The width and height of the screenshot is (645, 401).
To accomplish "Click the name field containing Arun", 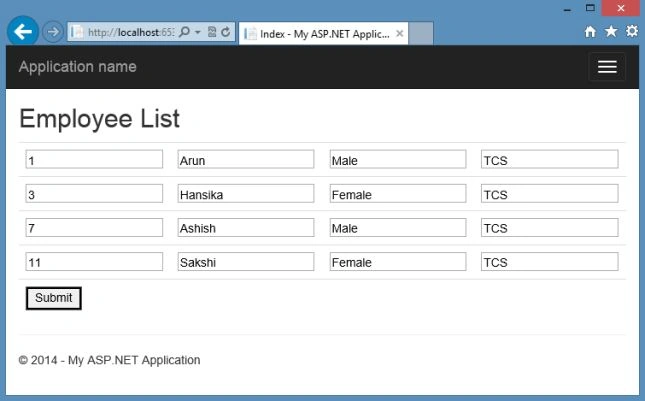I will (246, 159).
